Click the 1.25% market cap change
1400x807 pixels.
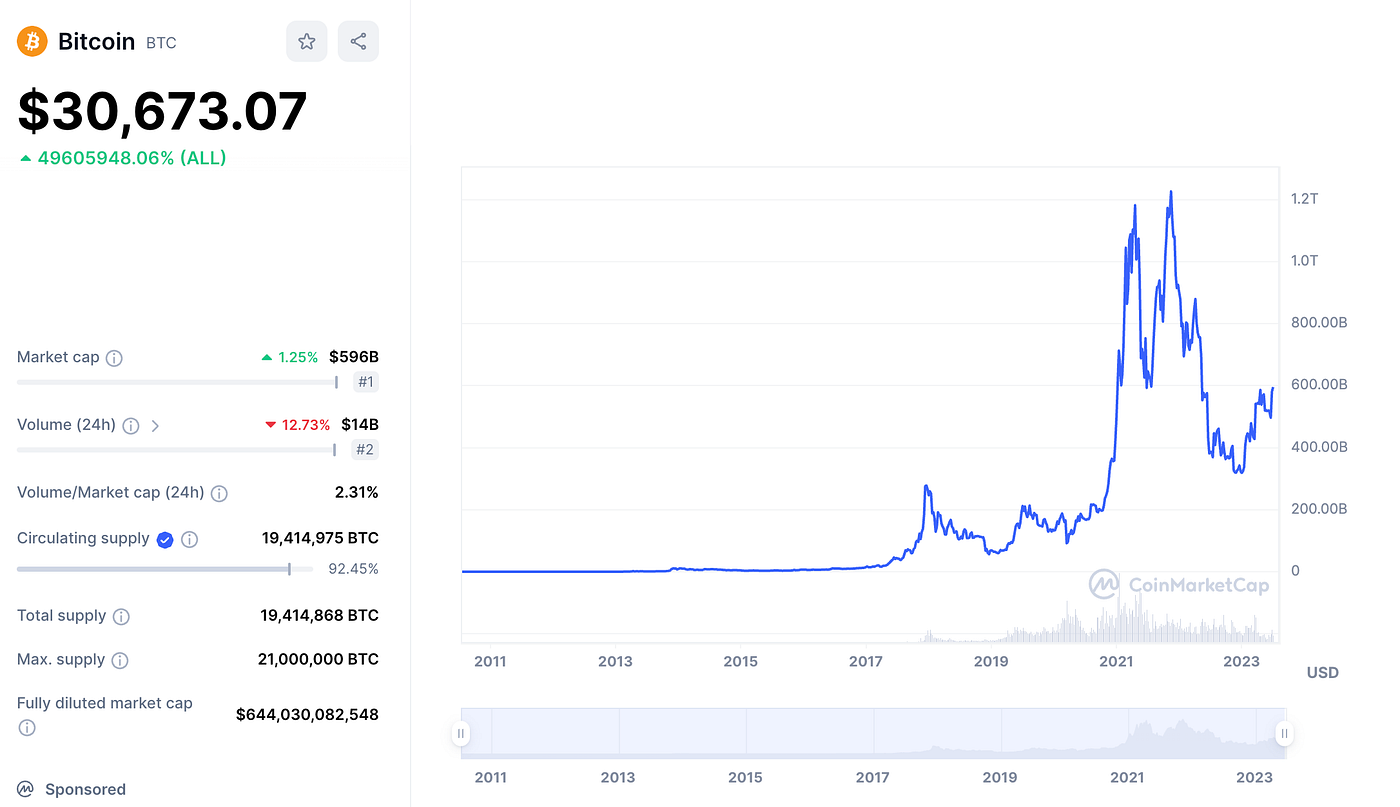pos(290,357)
